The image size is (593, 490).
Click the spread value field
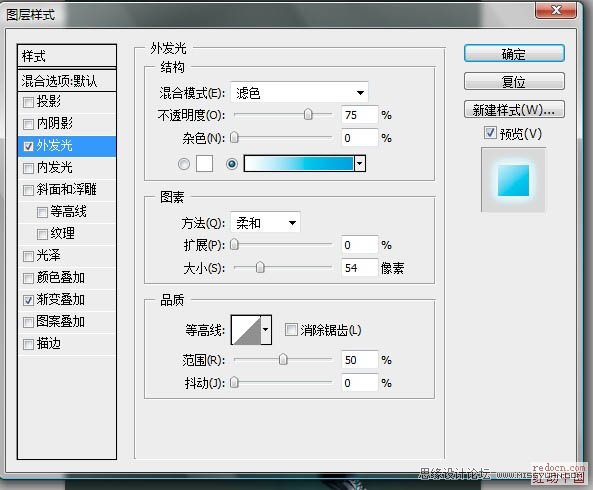[x=359, y=245]
